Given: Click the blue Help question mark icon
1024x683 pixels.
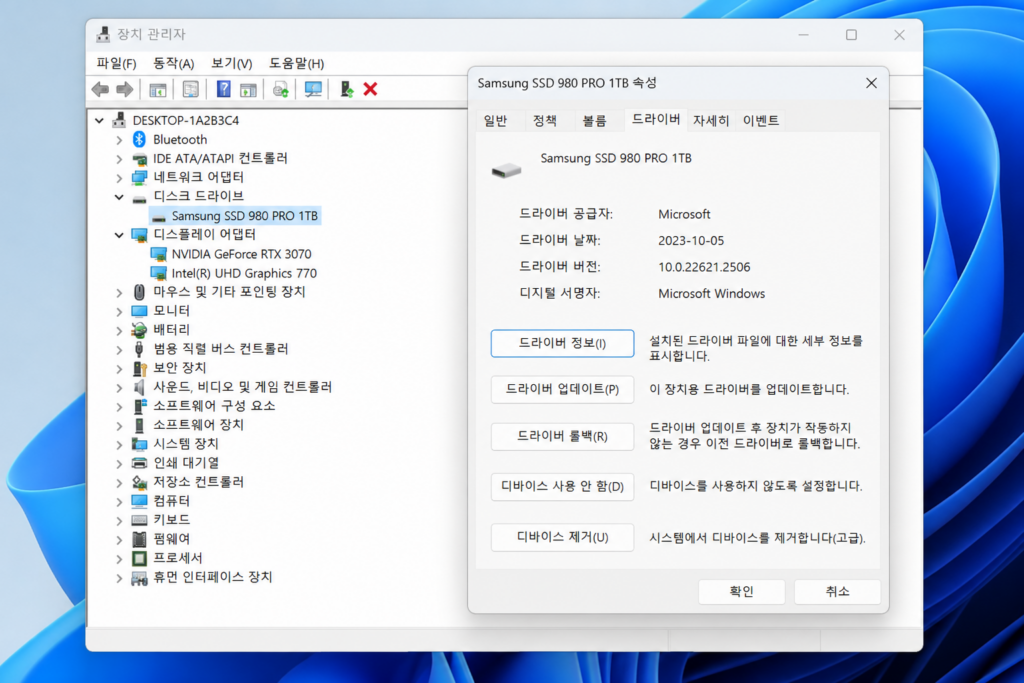Looking at the screenshot, I should [x=223, y=89].
